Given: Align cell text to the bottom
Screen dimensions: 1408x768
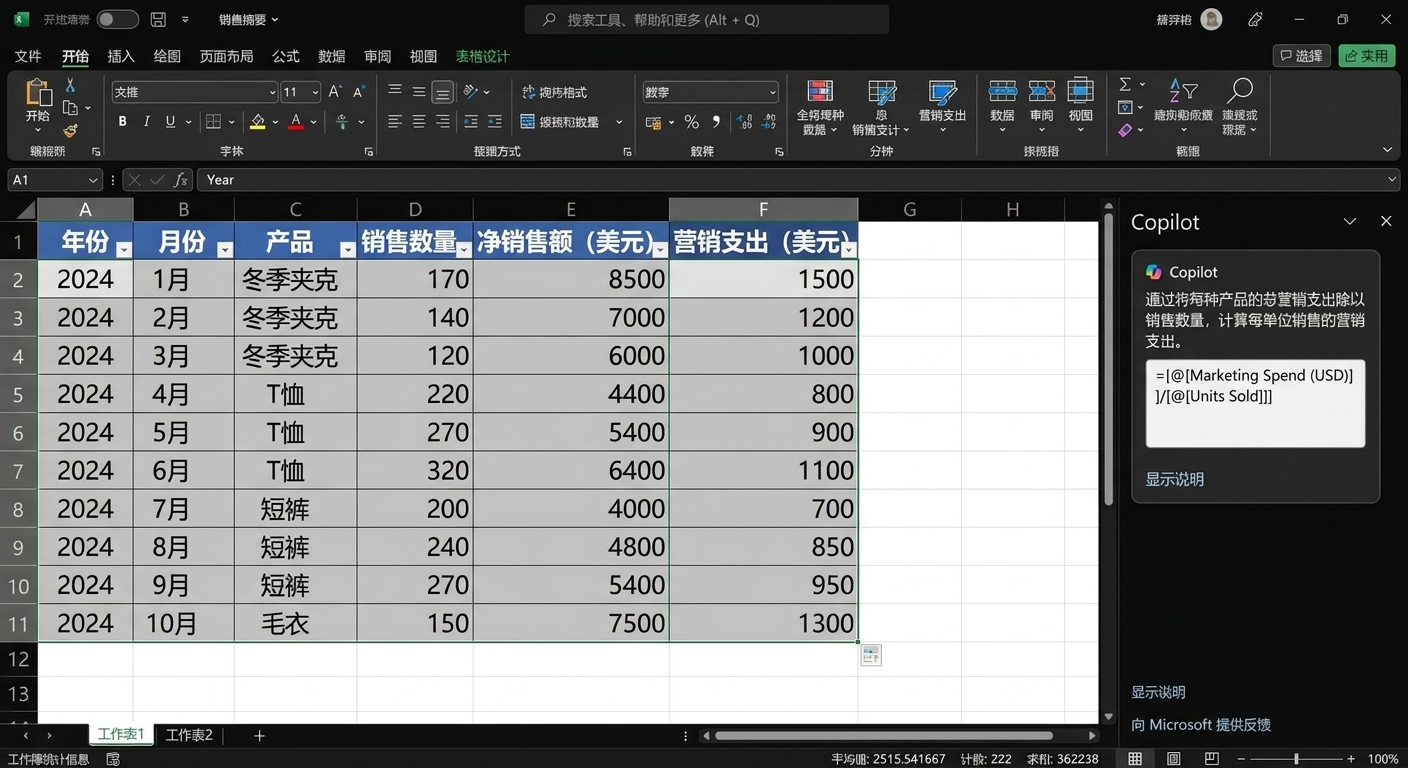Looking at the screenshot, I should coord(443,92).
